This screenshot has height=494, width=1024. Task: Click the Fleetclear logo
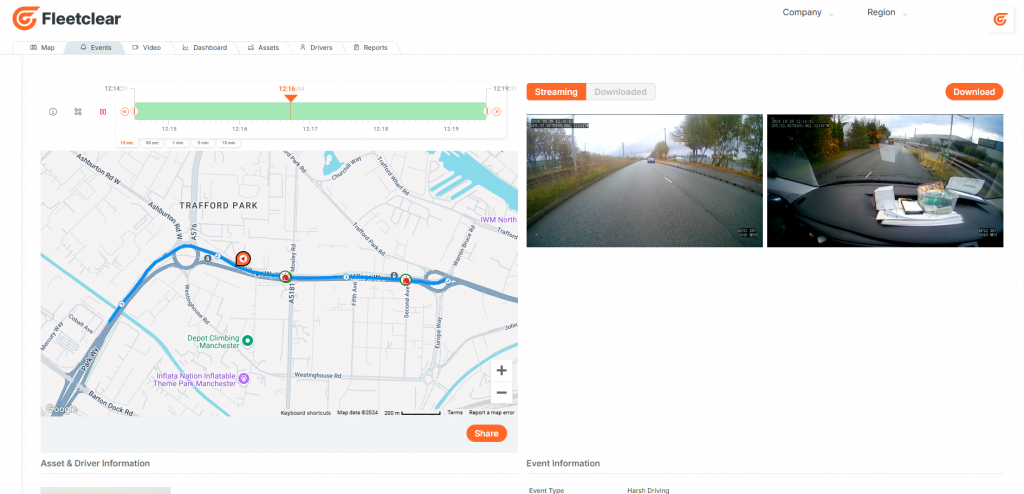click(x=67, y=18)
